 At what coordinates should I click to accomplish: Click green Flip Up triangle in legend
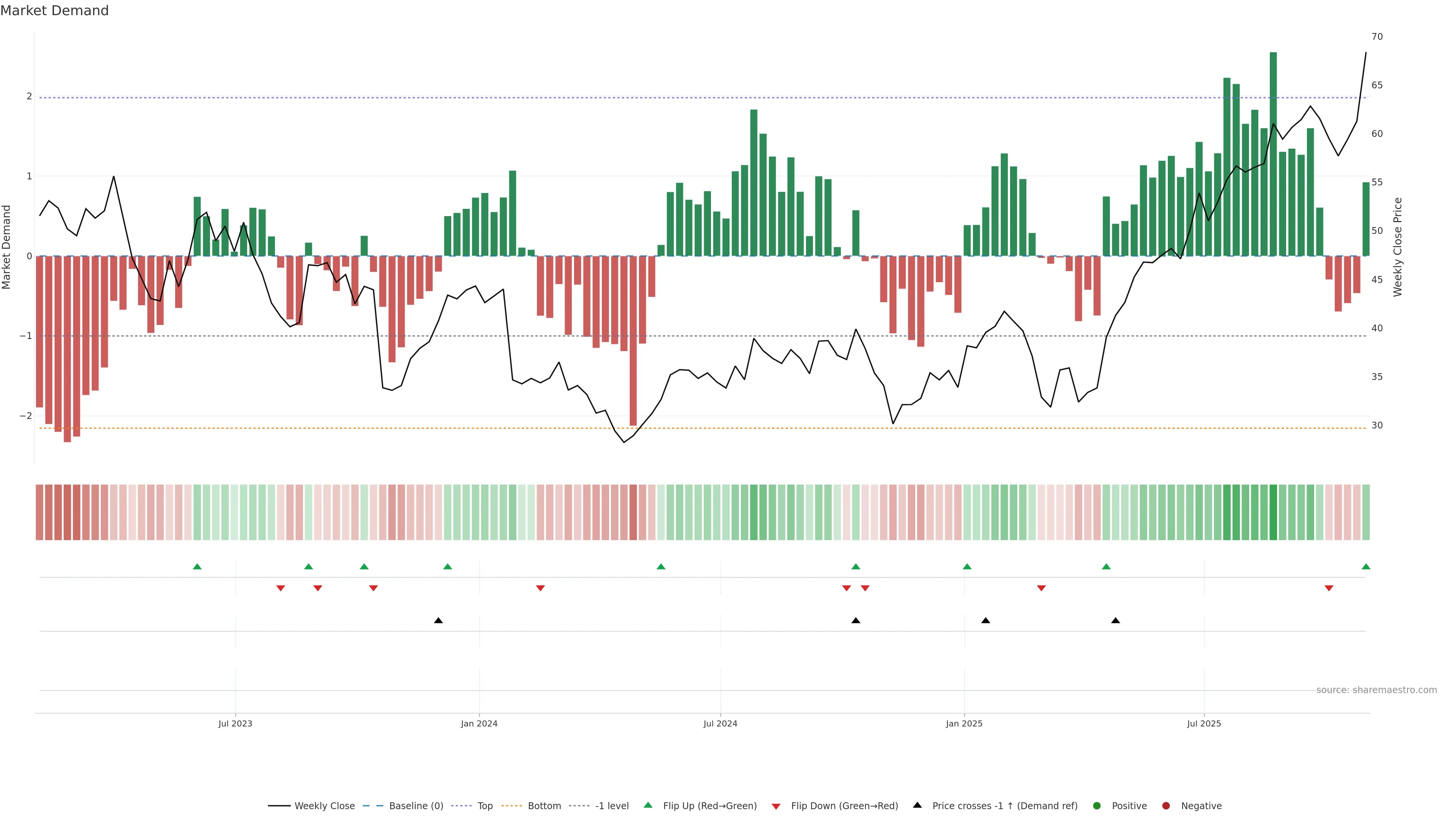tap(648, 805)
